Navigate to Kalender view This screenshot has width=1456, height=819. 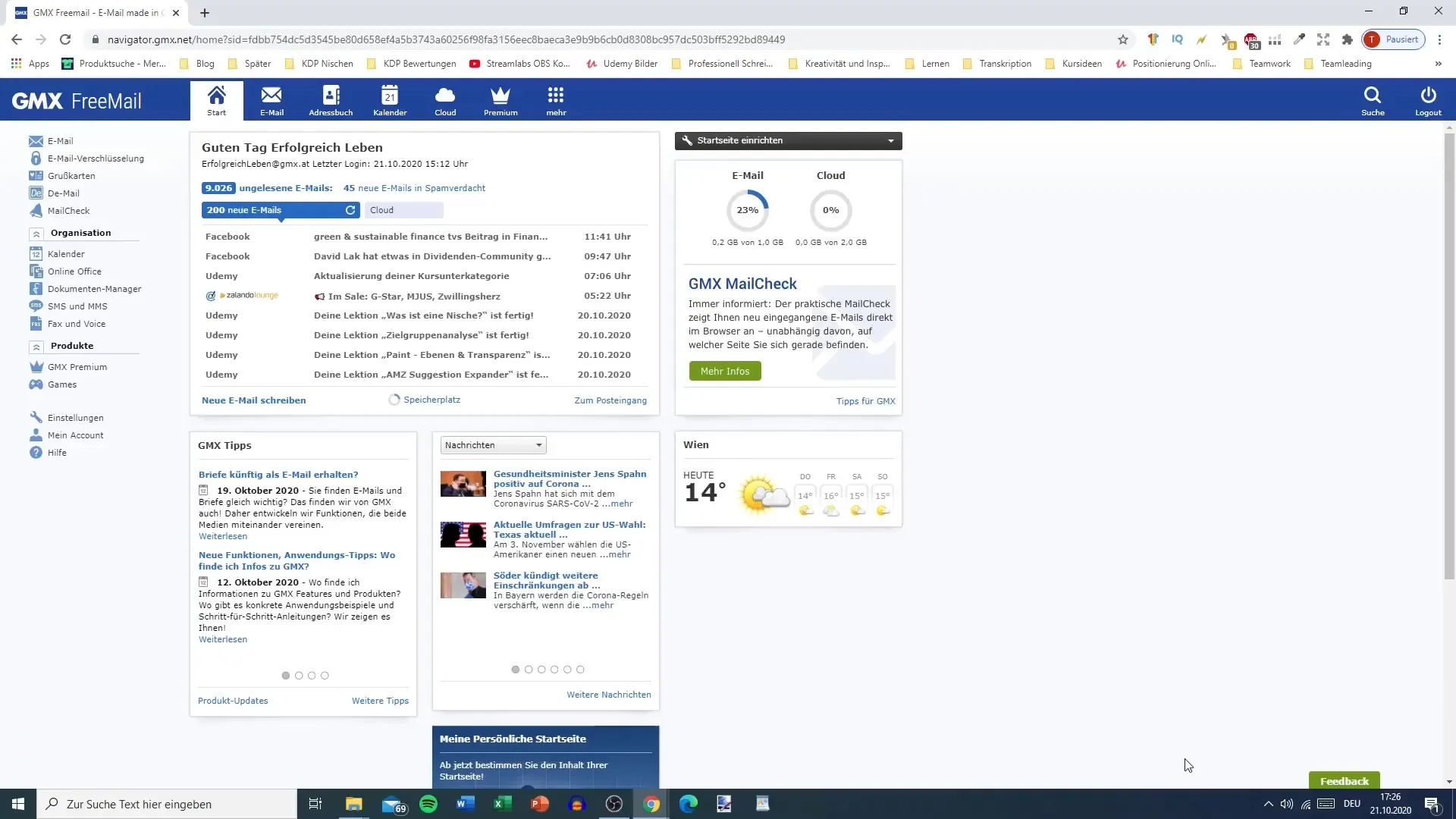[389, 99]
